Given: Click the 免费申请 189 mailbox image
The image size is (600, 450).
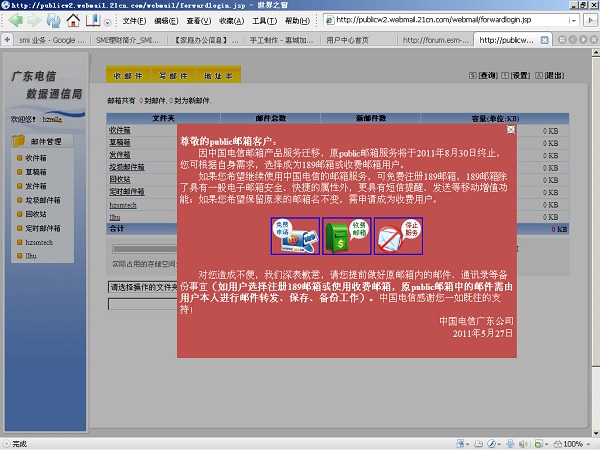Looking at the screenshot, I should [x=295, y=236].
